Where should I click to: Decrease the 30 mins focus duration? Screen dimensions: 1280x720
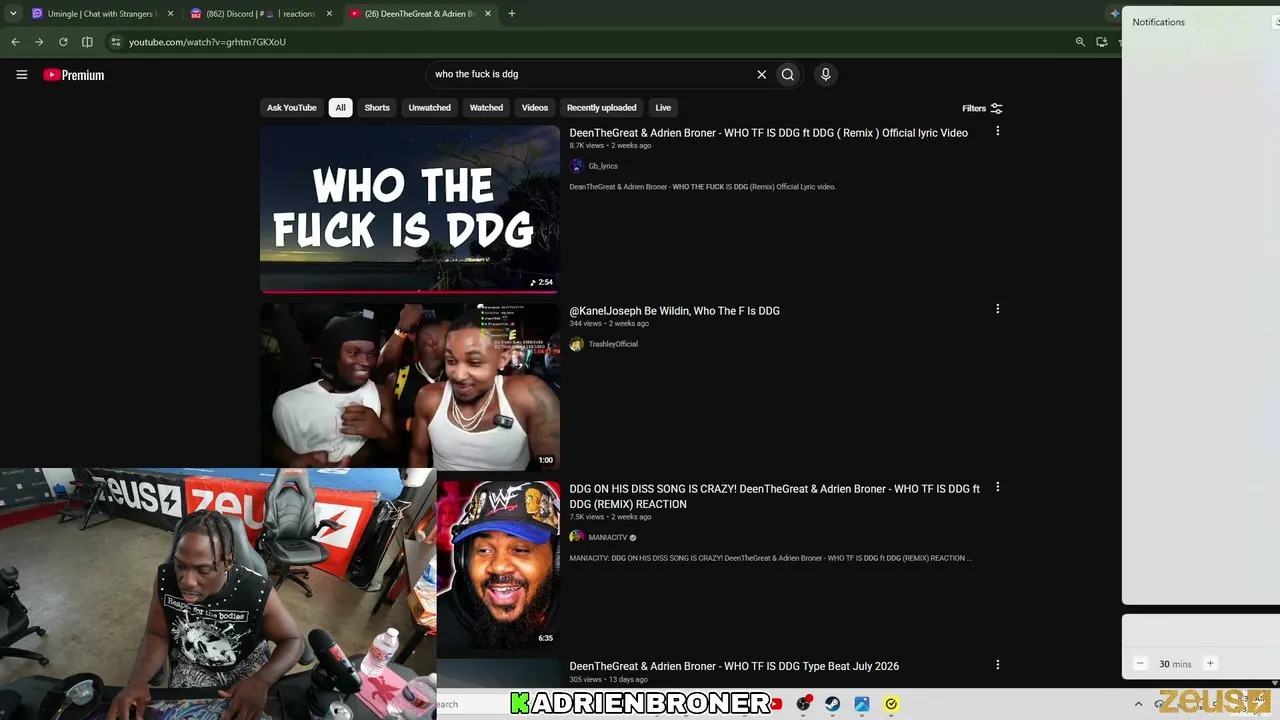(x=1139, y=664)
